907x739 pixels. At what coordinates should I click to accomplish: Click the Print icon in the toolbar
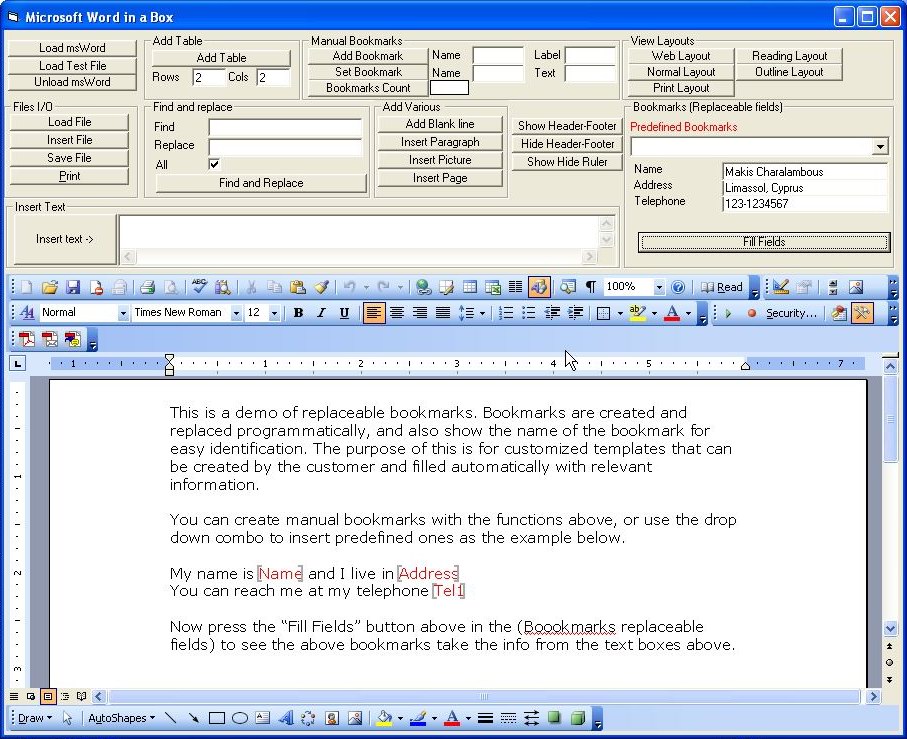(147, 287)
